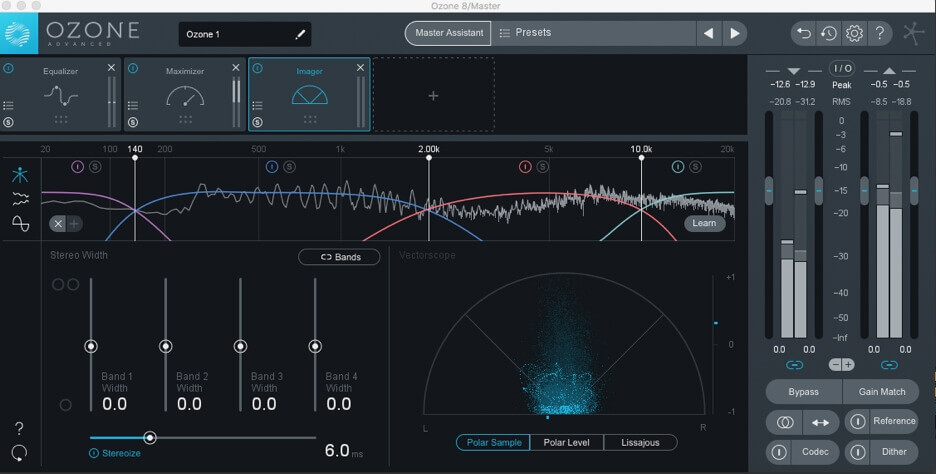Go to next preset arrow
This screenshot has width=936, height=474.
pos(735,33)
